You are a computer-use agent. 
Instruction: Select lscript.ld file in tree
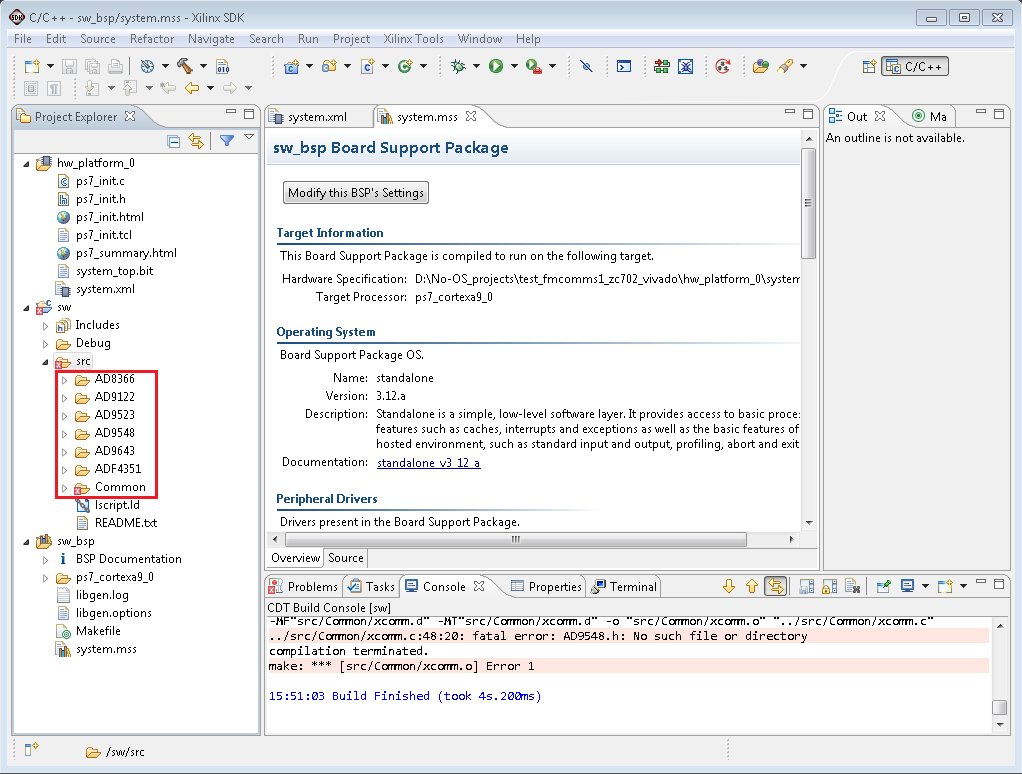[117, 505]
